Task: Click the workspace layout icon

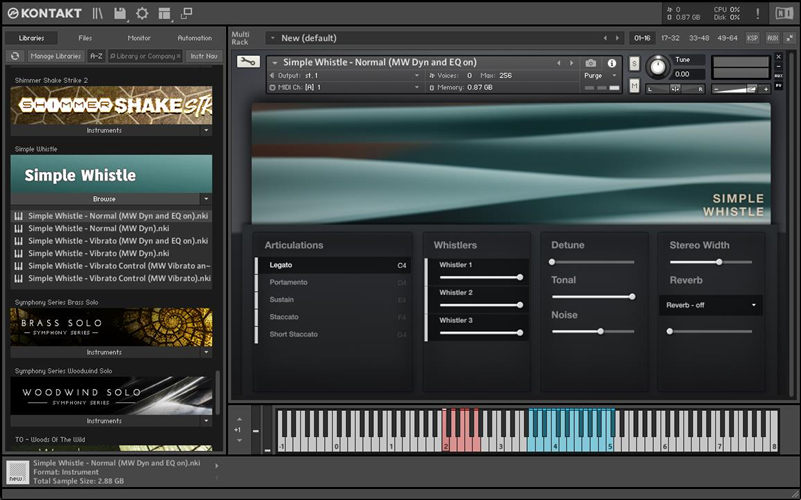Action: [x=164, y=13]
